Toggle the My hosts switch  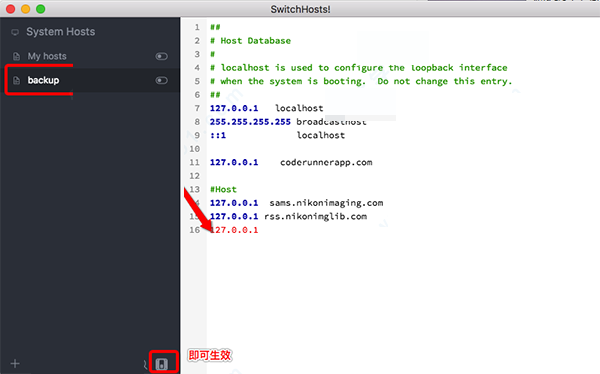pyautogui.click(x=161, y=56)
